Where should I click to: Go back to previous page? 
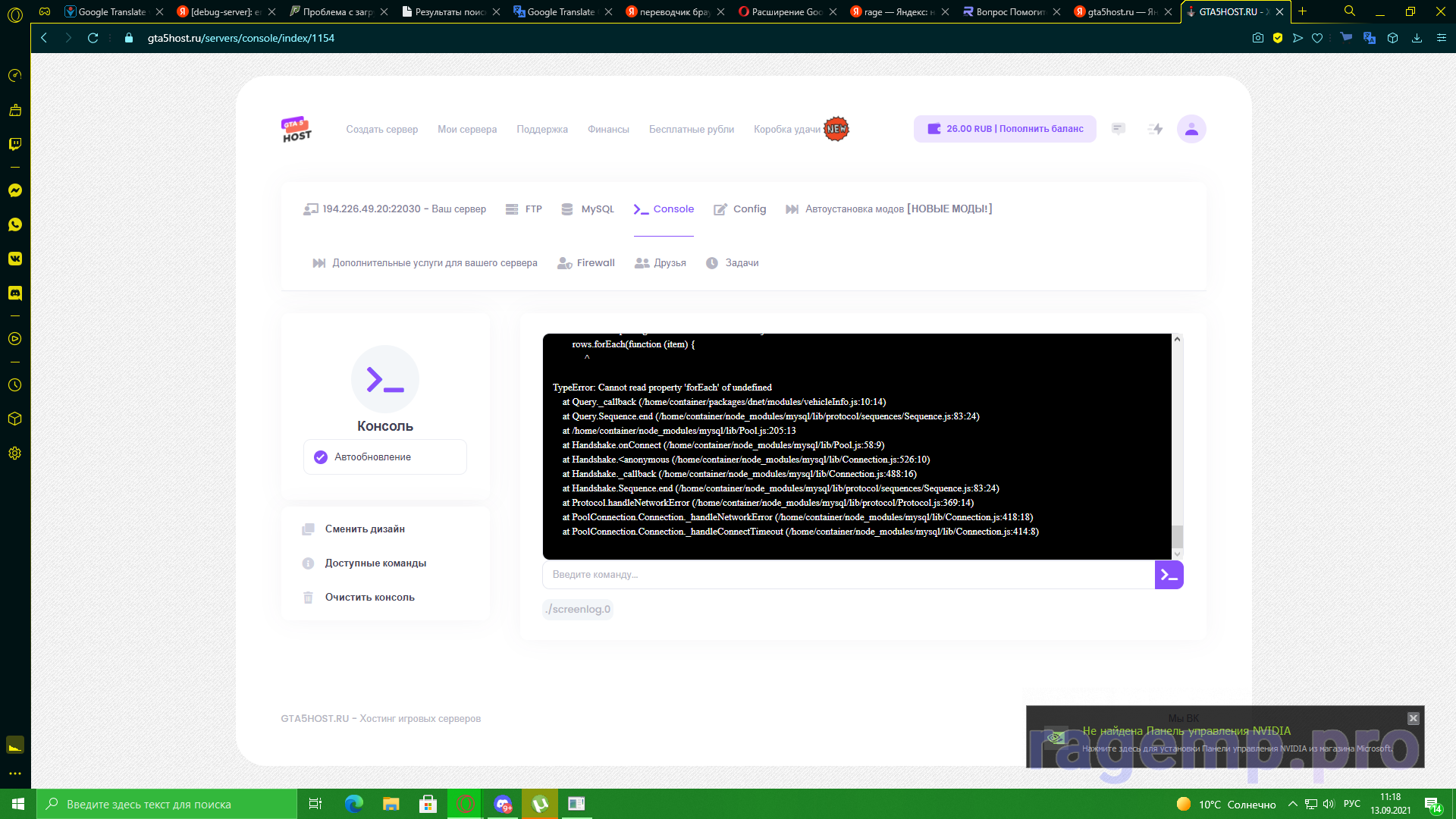point(44,38)
